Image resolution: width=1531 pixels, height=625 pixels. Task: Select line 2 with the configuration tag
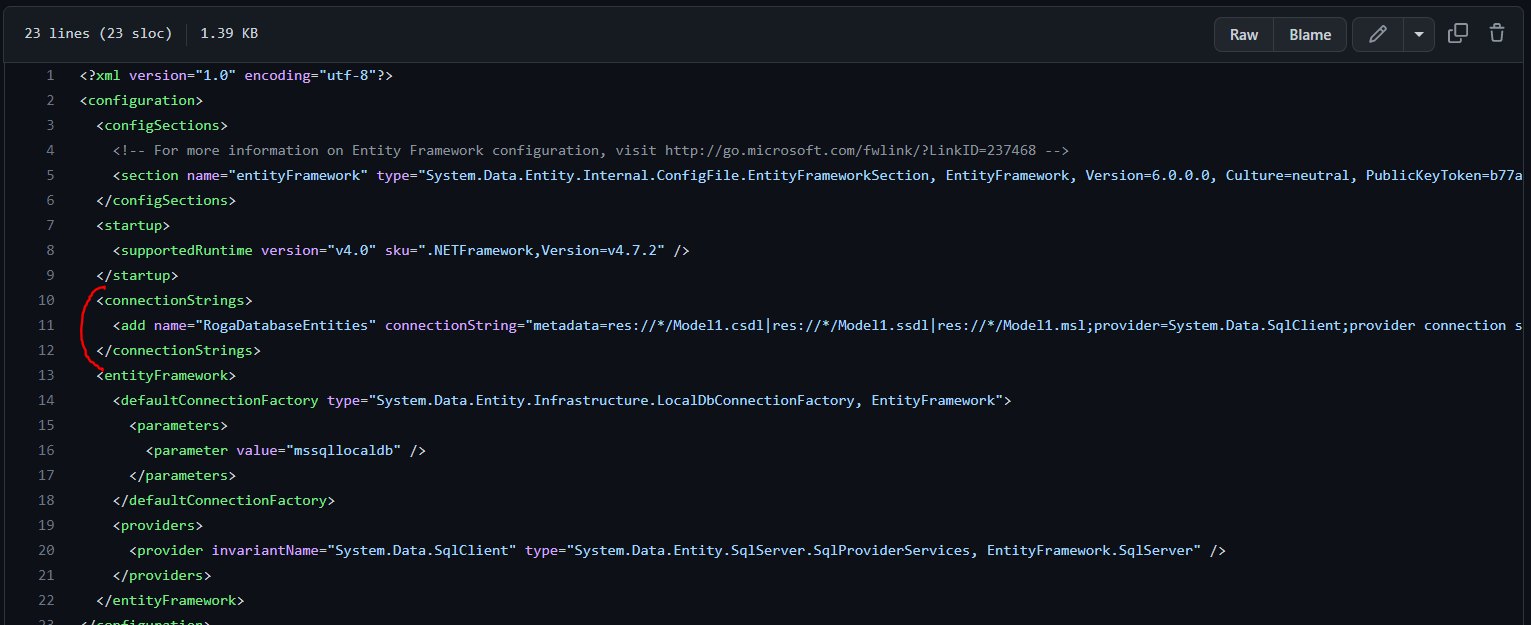49,99
